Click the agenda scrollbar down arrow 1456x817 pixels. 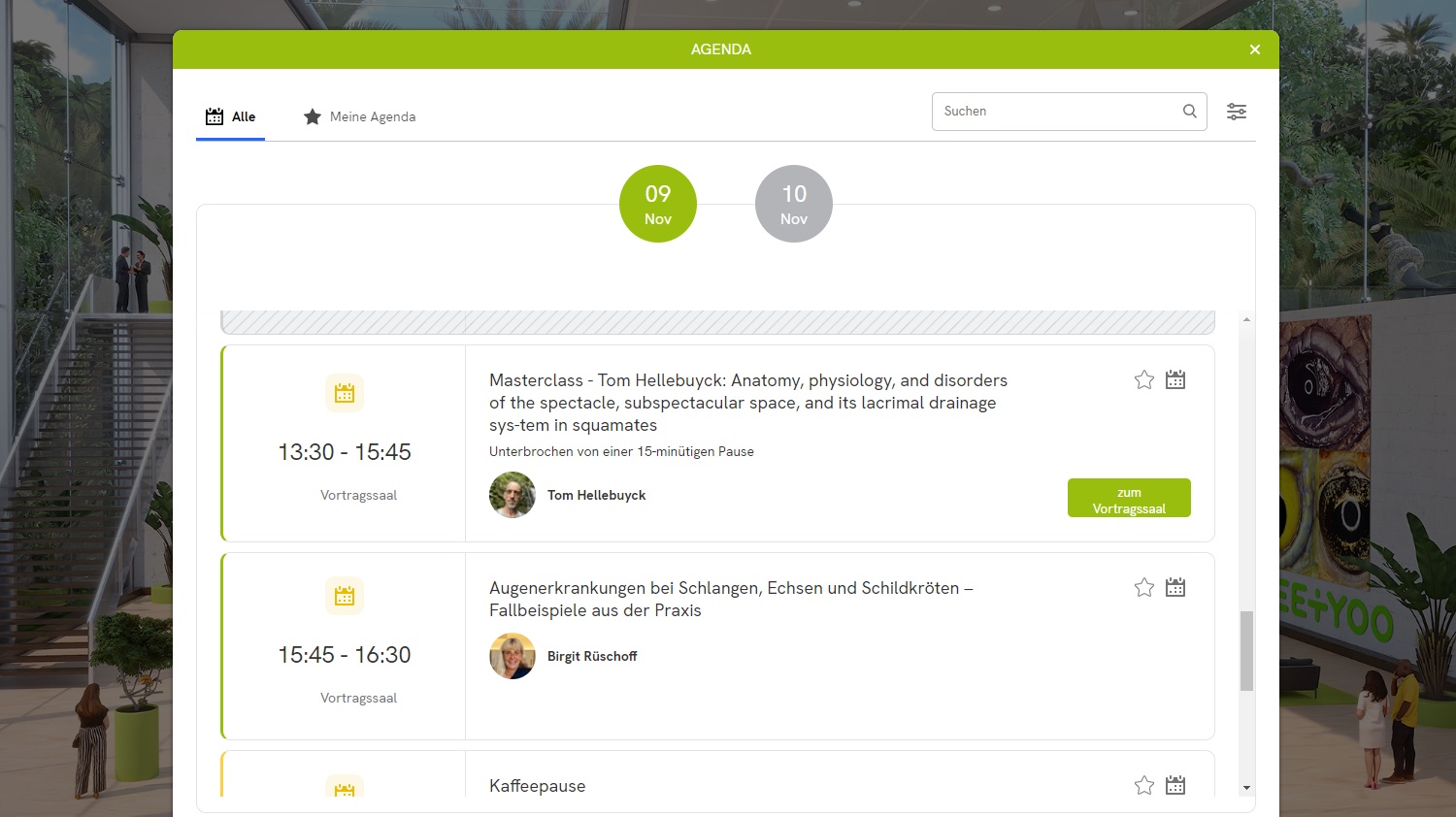point(1246,788)
